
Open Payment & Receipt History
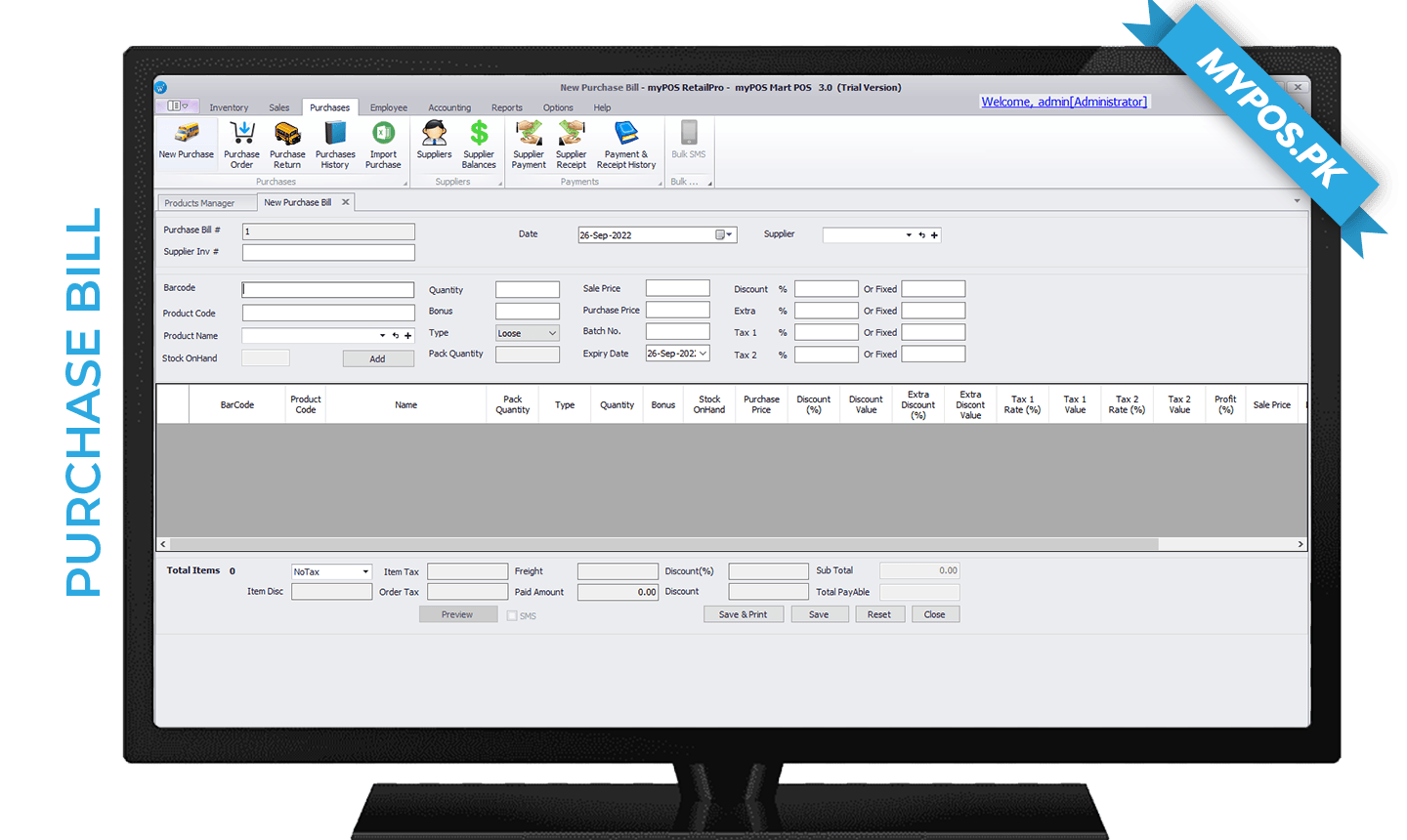[626, 145]
